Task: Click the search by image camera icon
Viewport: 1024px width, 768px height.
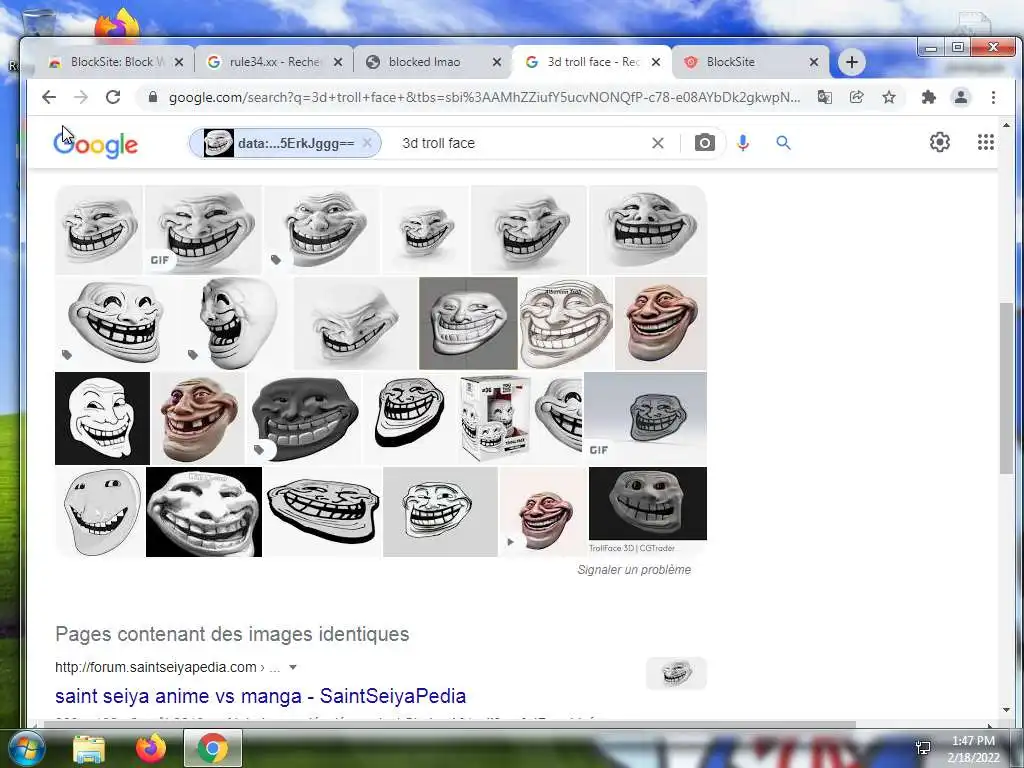Action: (705, 142)
